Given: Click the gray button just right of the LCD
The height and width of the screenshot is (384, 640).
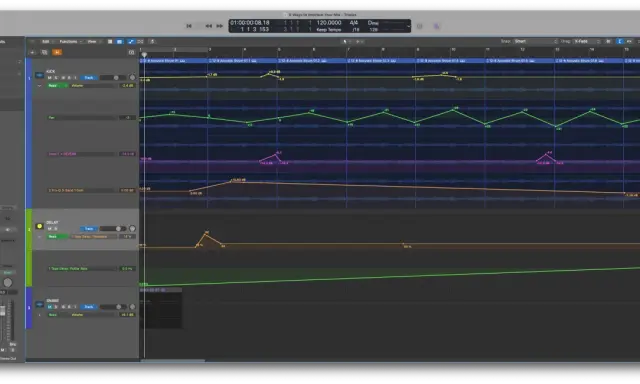Looking at the screenshot, I should [420, 26].
